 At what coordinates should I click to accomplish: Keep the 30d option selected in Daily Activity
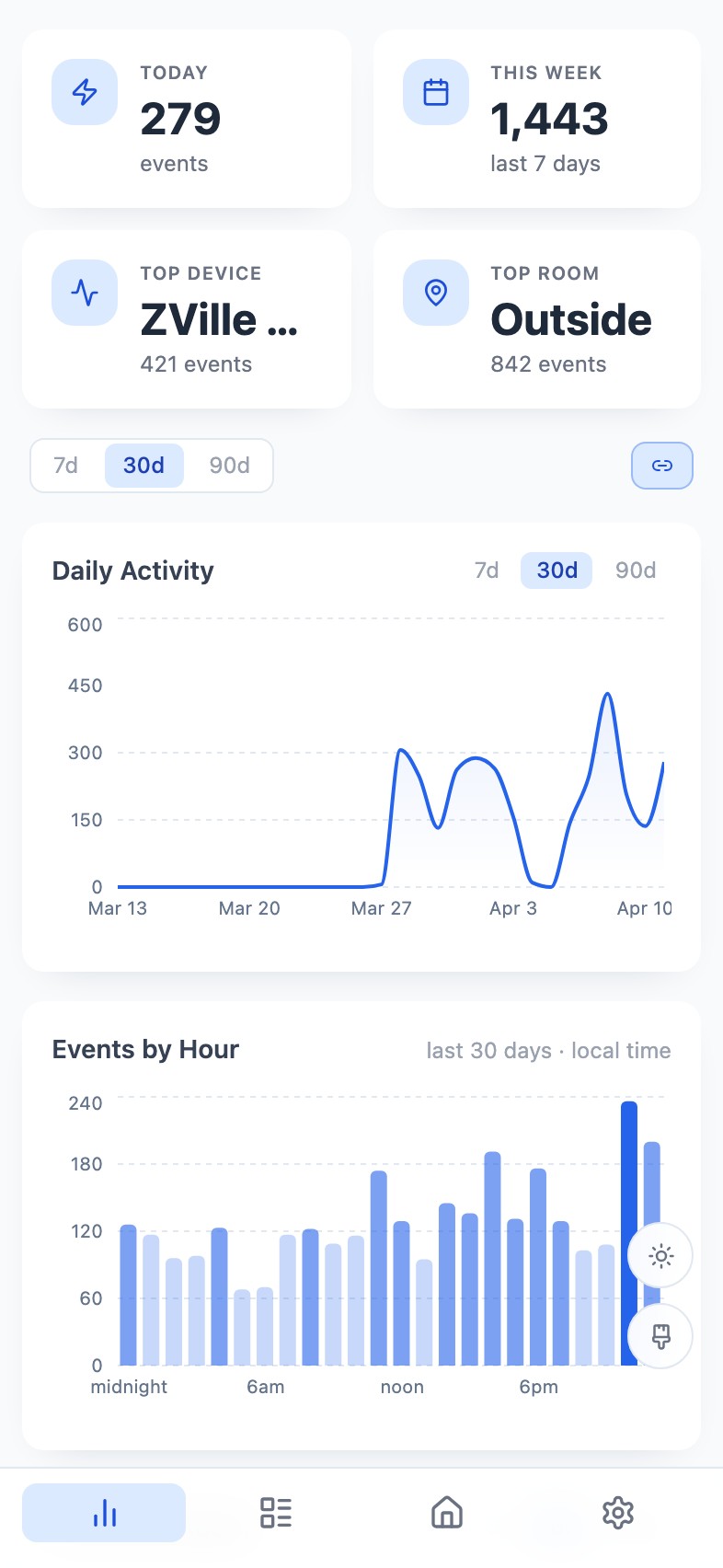click(557, 571)
